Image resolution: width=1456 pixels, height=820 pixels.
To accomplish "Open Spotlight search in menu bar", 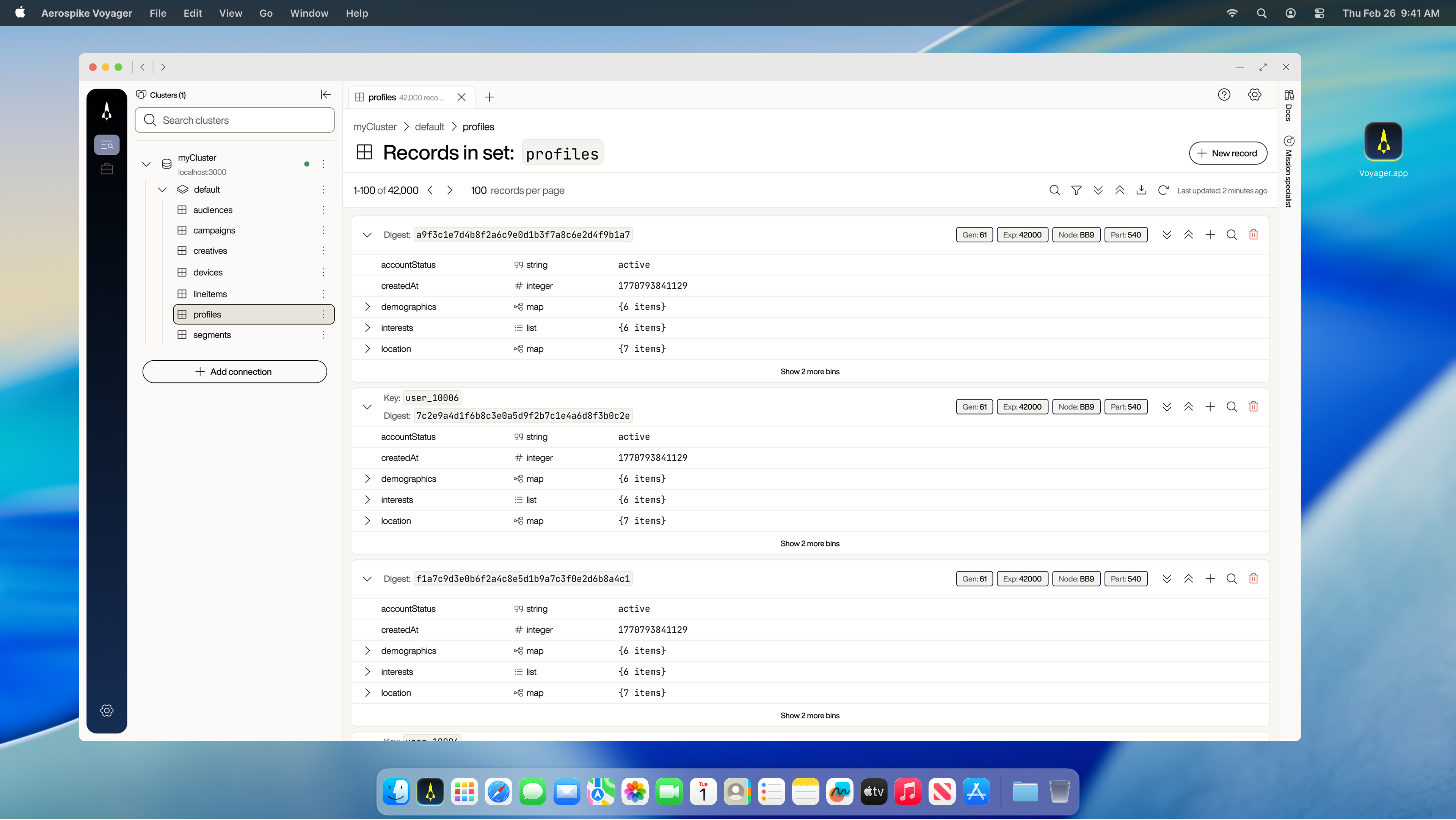I will tap(1261, 13).
